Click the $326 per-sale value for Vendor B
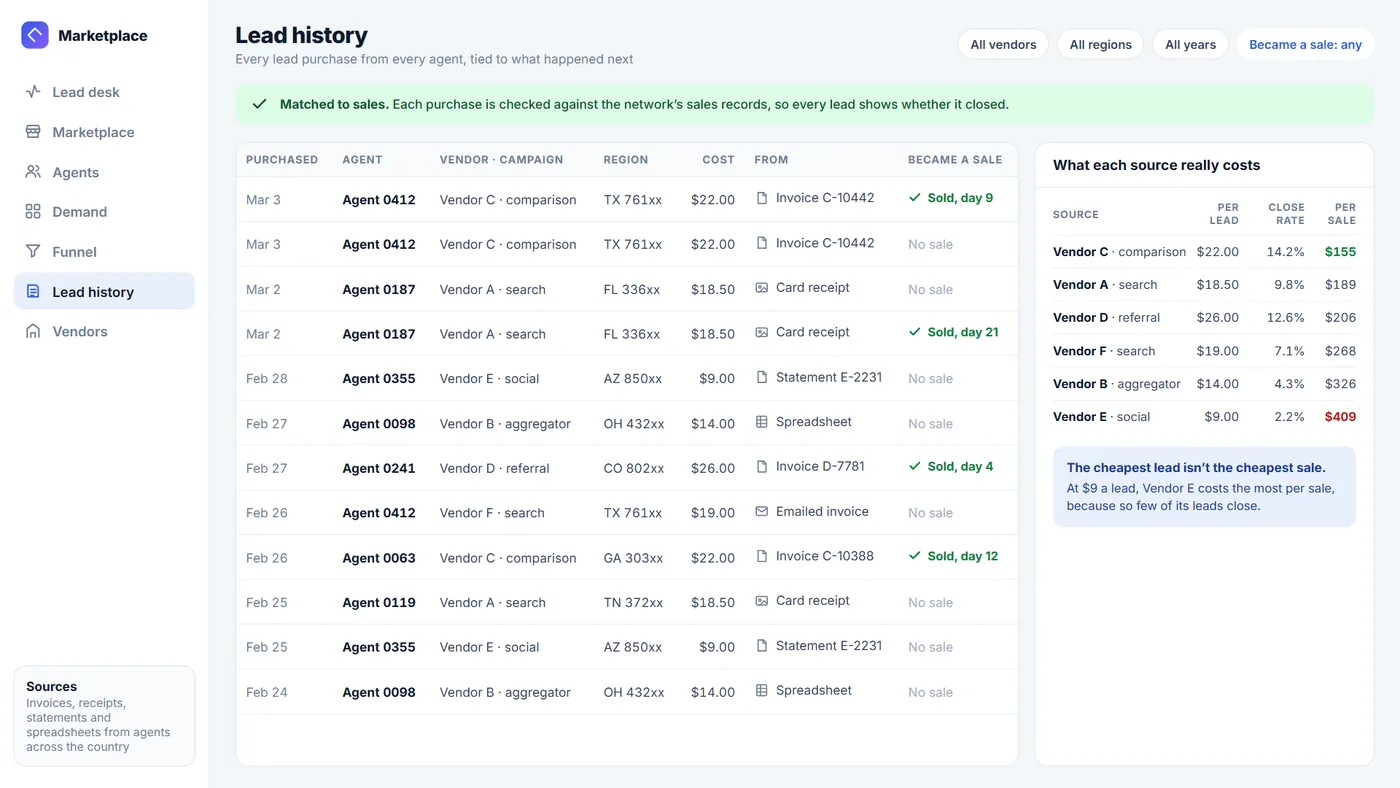1400x788 pixels. tap(1340, 384)
